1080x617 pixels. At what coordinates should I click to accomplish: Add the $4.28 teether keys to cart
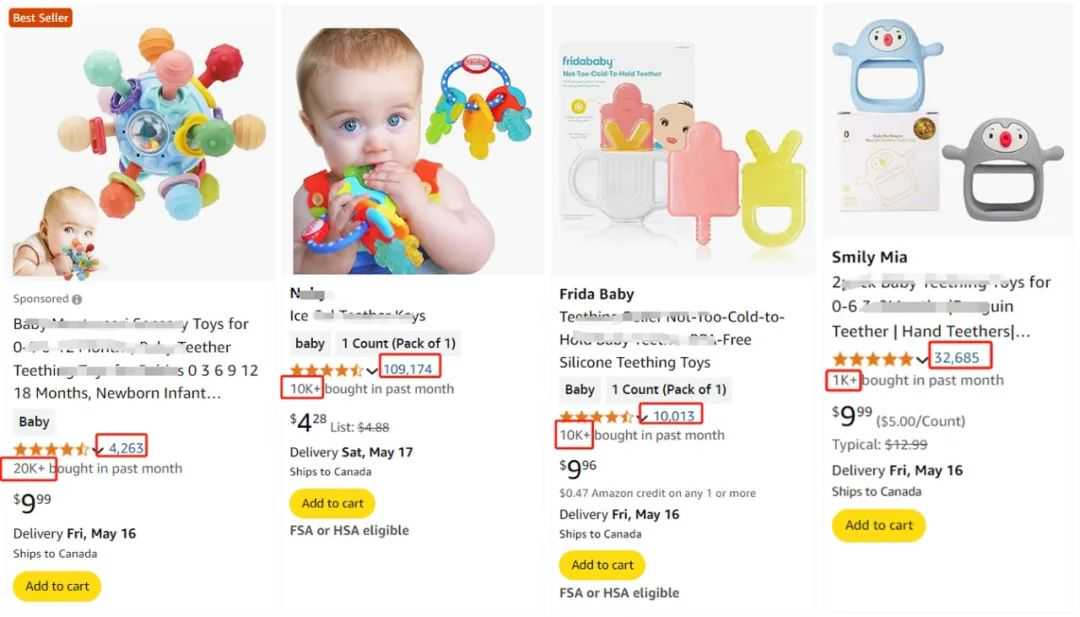click(333, 503)
